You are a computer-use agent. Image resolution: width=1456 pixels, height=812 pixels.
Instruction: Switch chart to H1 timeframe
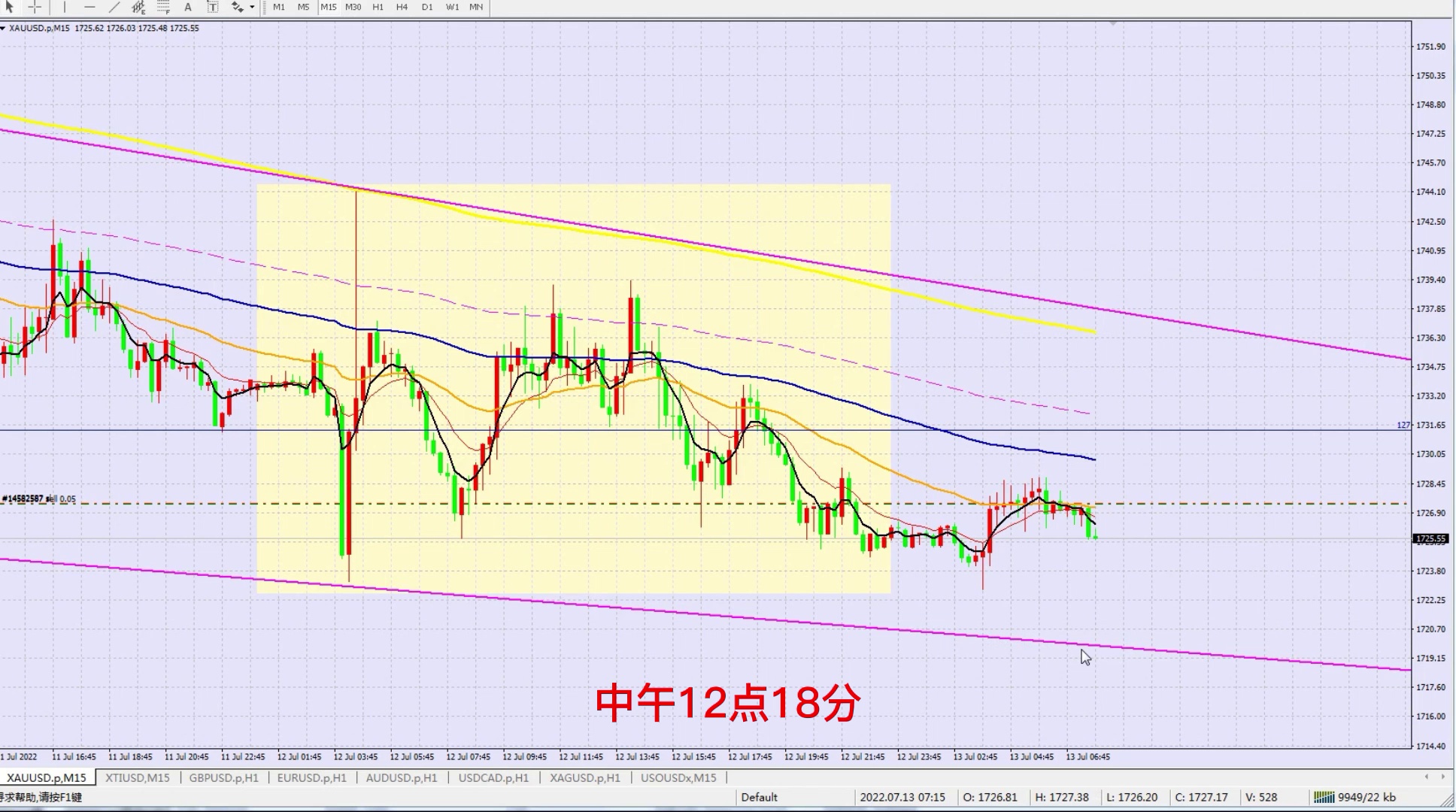[378, 7]
